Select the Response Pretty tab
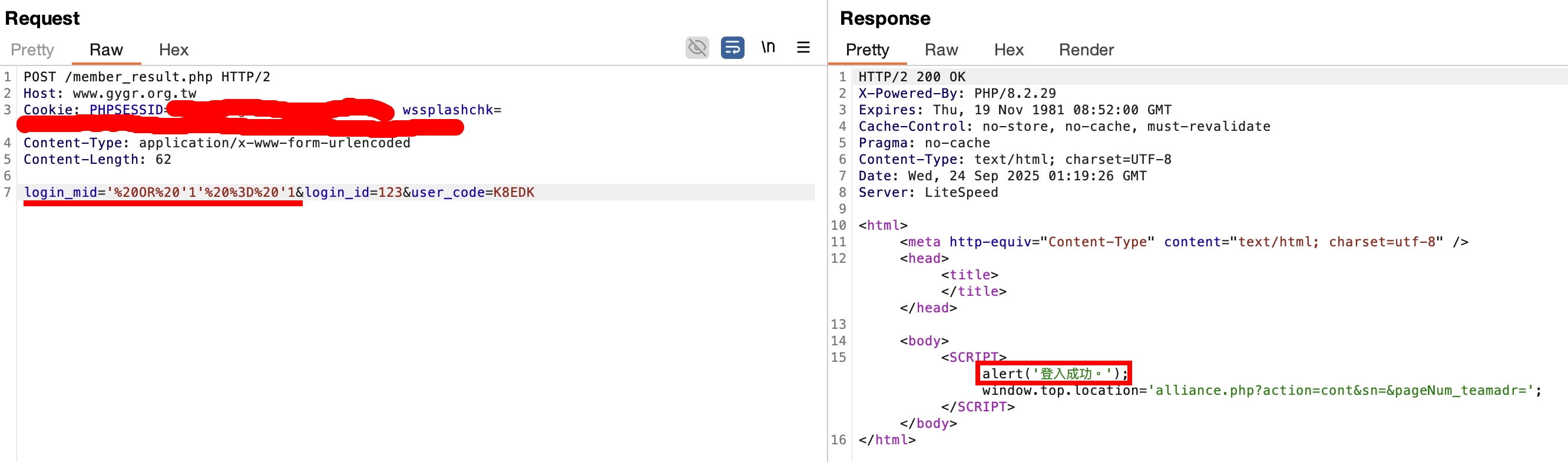1568x462 pixels. (x=867, y=50)
